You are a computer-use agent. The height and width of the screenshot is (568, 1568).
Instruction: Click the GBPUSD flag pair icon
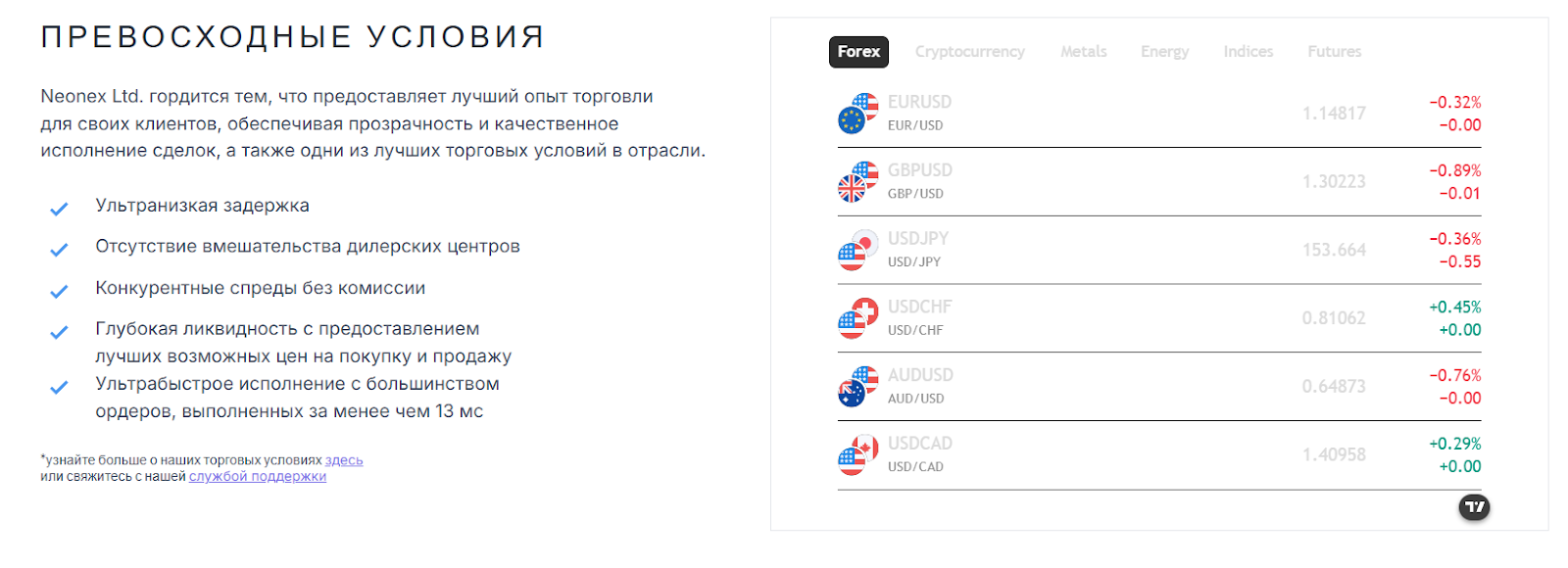(x=857, y=181)
